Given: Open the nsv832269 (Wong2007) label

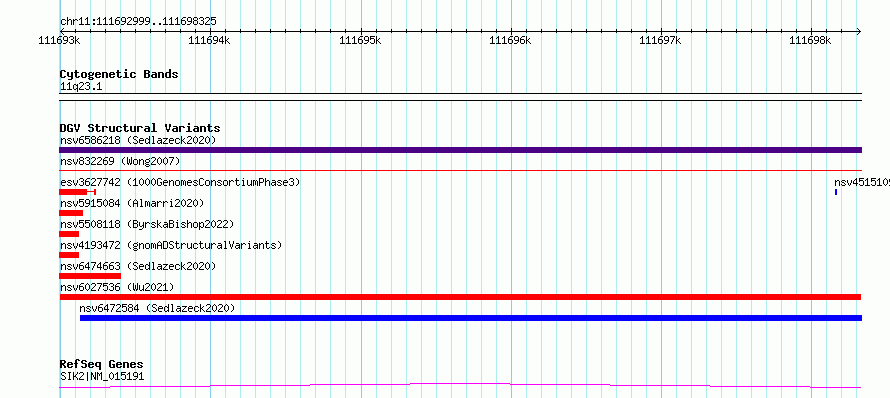Looking at the screenshot, I should 120,161.
